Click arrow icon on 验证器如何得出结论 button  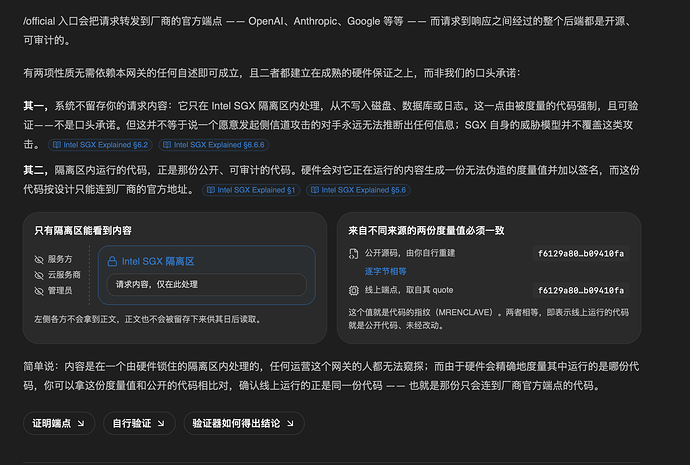point(290,424)
